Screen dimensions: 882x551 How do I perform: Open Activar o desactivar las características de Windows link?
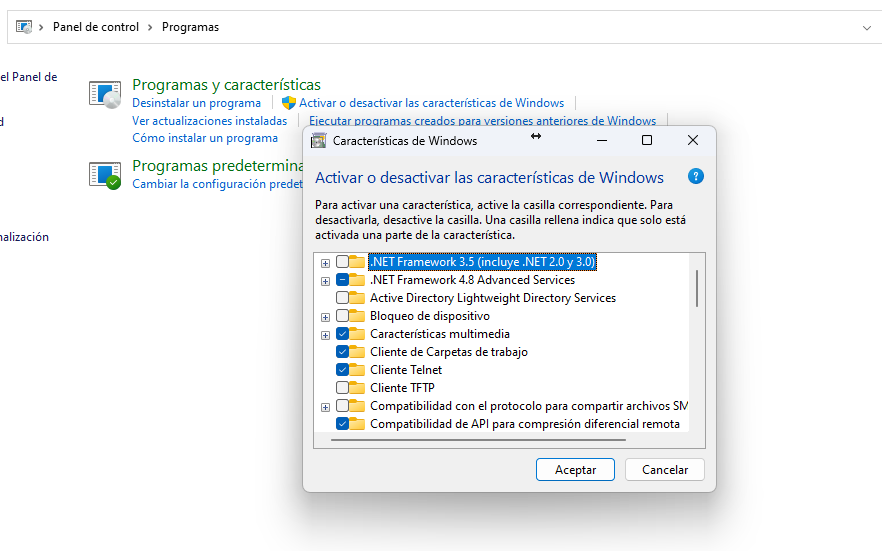431,103
